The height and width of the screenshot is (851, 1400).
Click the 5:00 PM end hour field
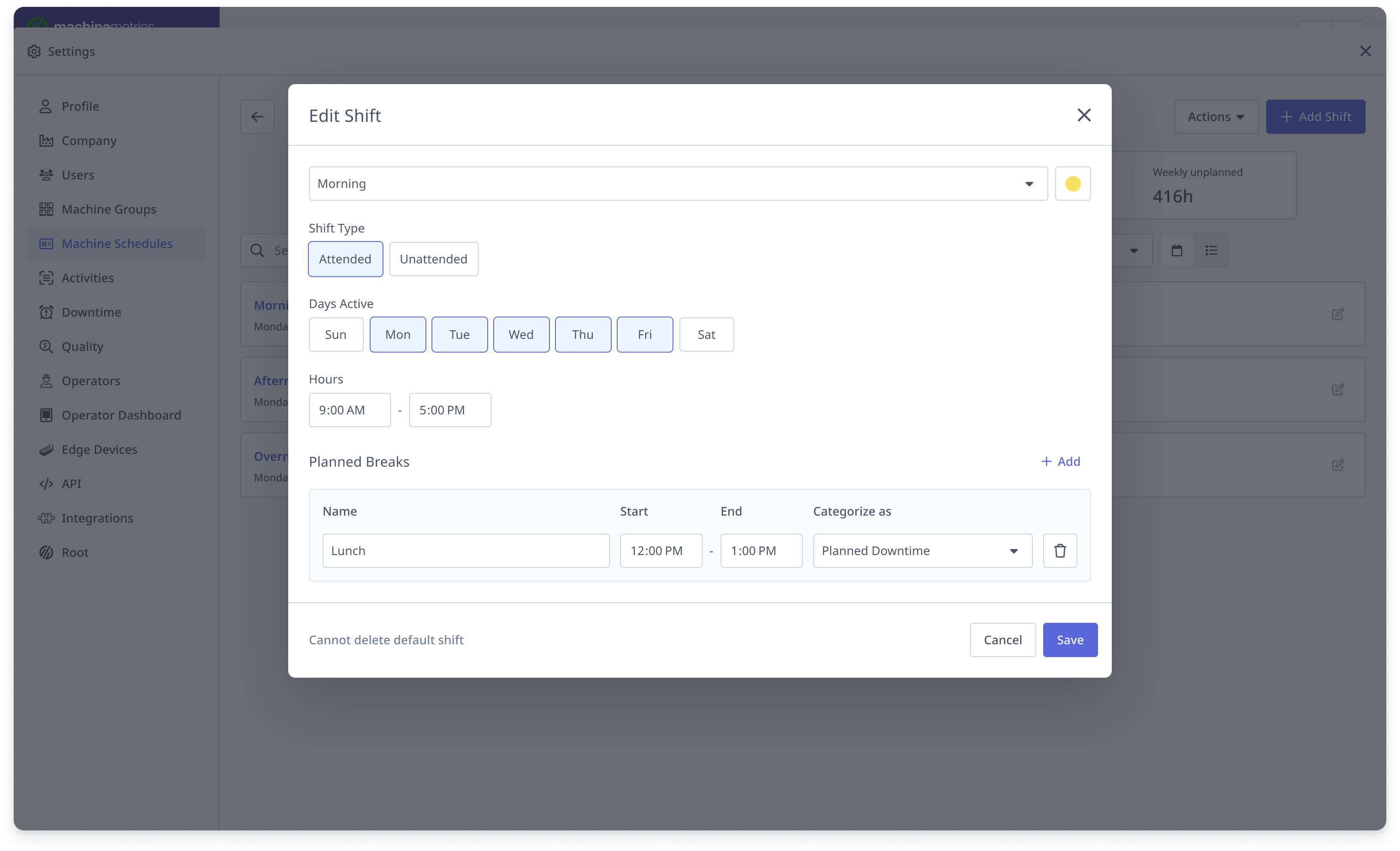coord(450,410)
